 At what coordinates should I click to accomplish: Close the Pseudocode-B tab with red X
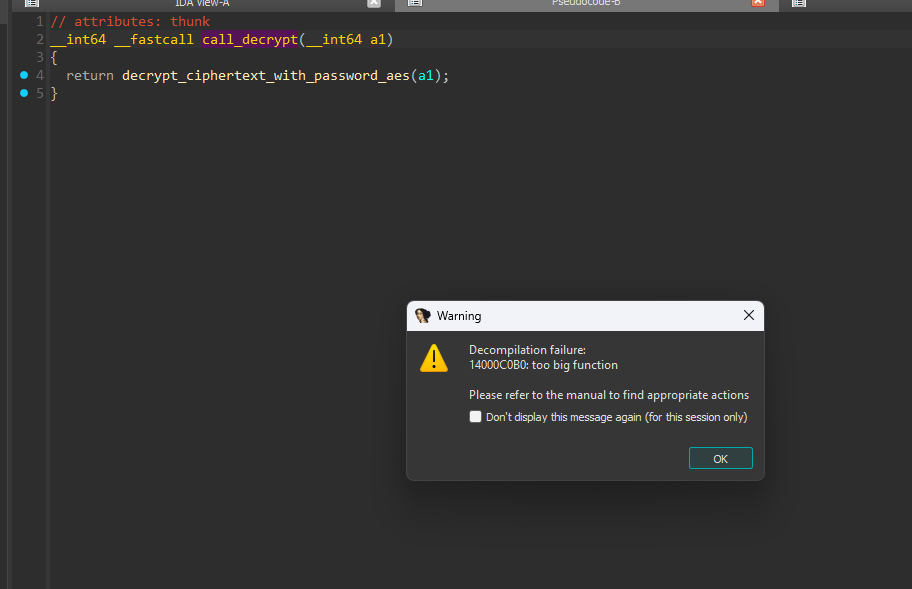tap(758, 4)
